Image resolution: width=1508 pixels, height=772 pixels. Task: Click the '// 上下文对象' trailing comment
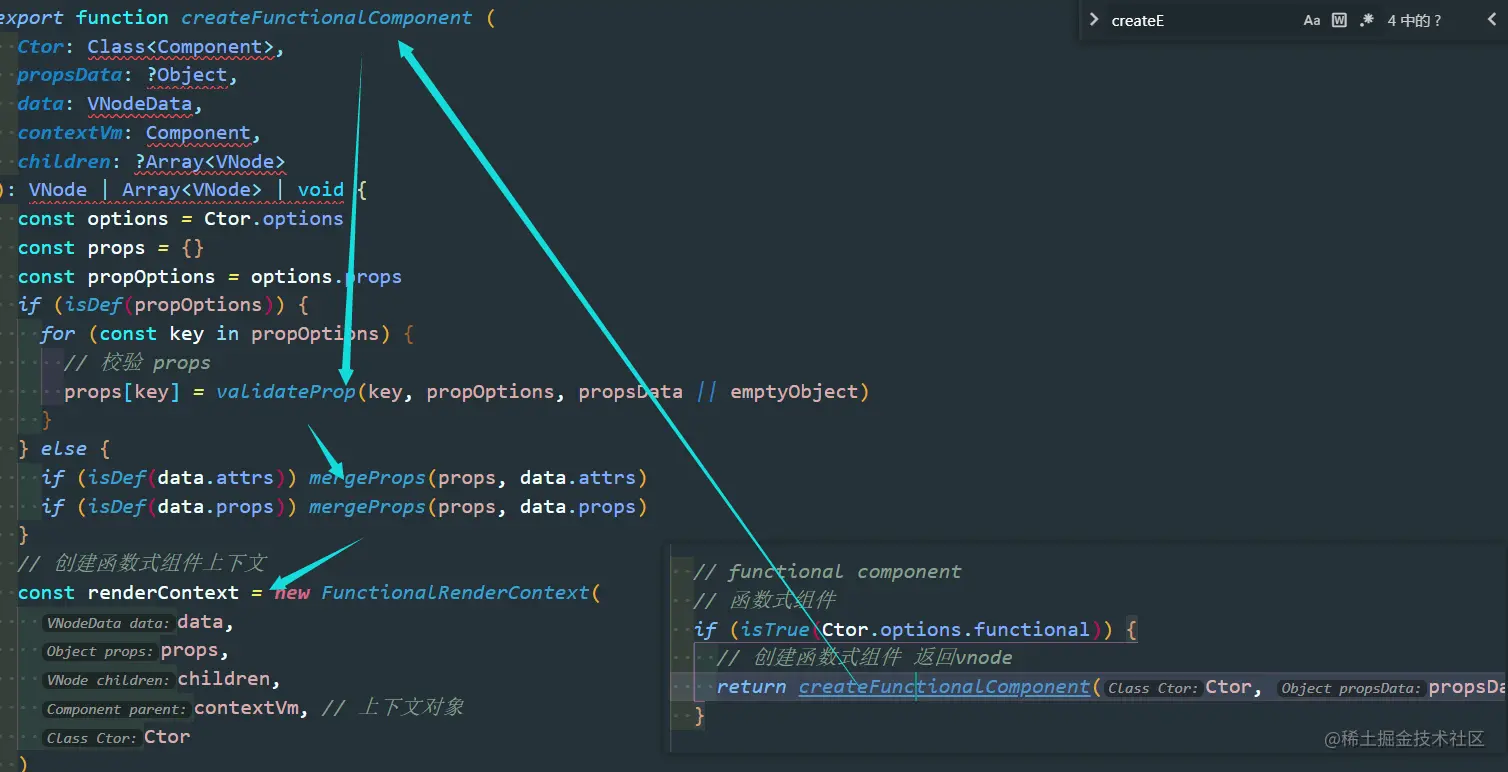coord(394,707)
